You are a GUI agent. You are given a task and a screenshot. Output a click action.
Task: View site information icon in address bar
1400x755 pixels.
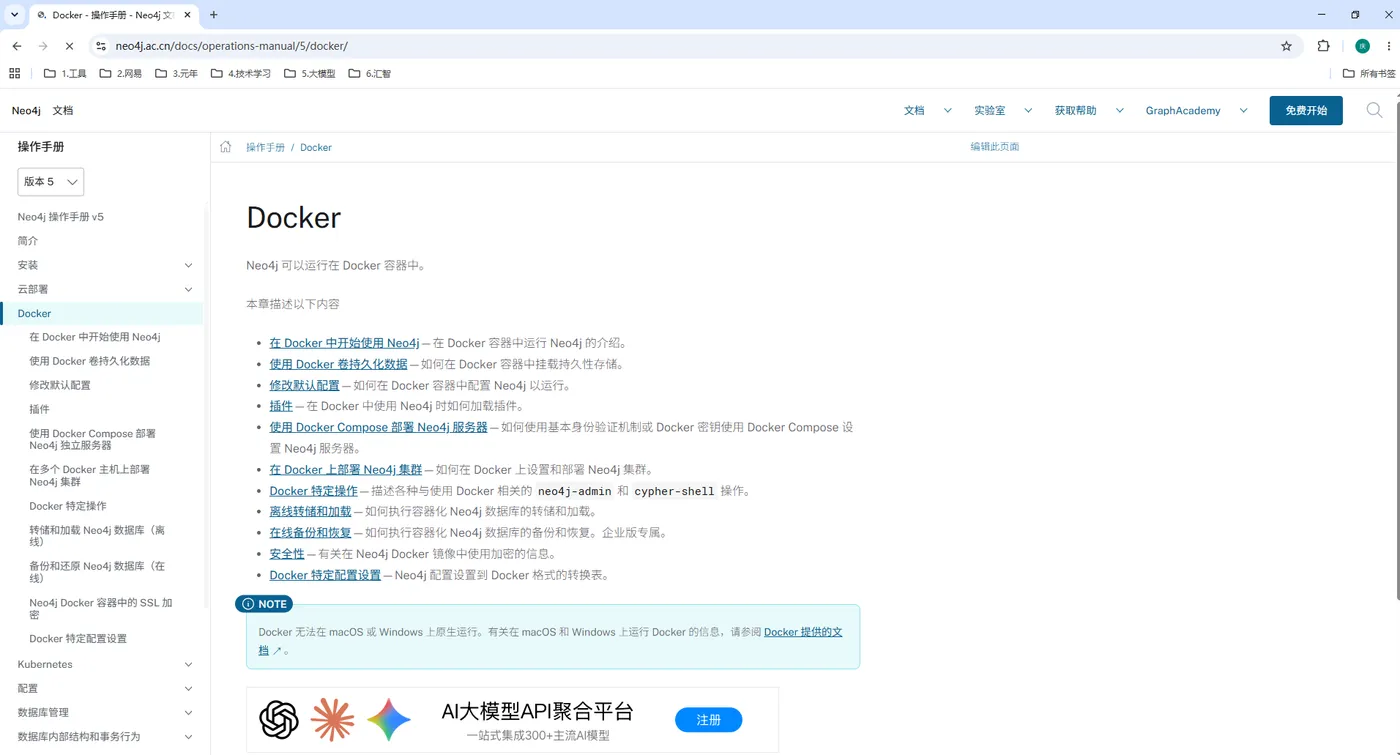(x=100, y=46)
